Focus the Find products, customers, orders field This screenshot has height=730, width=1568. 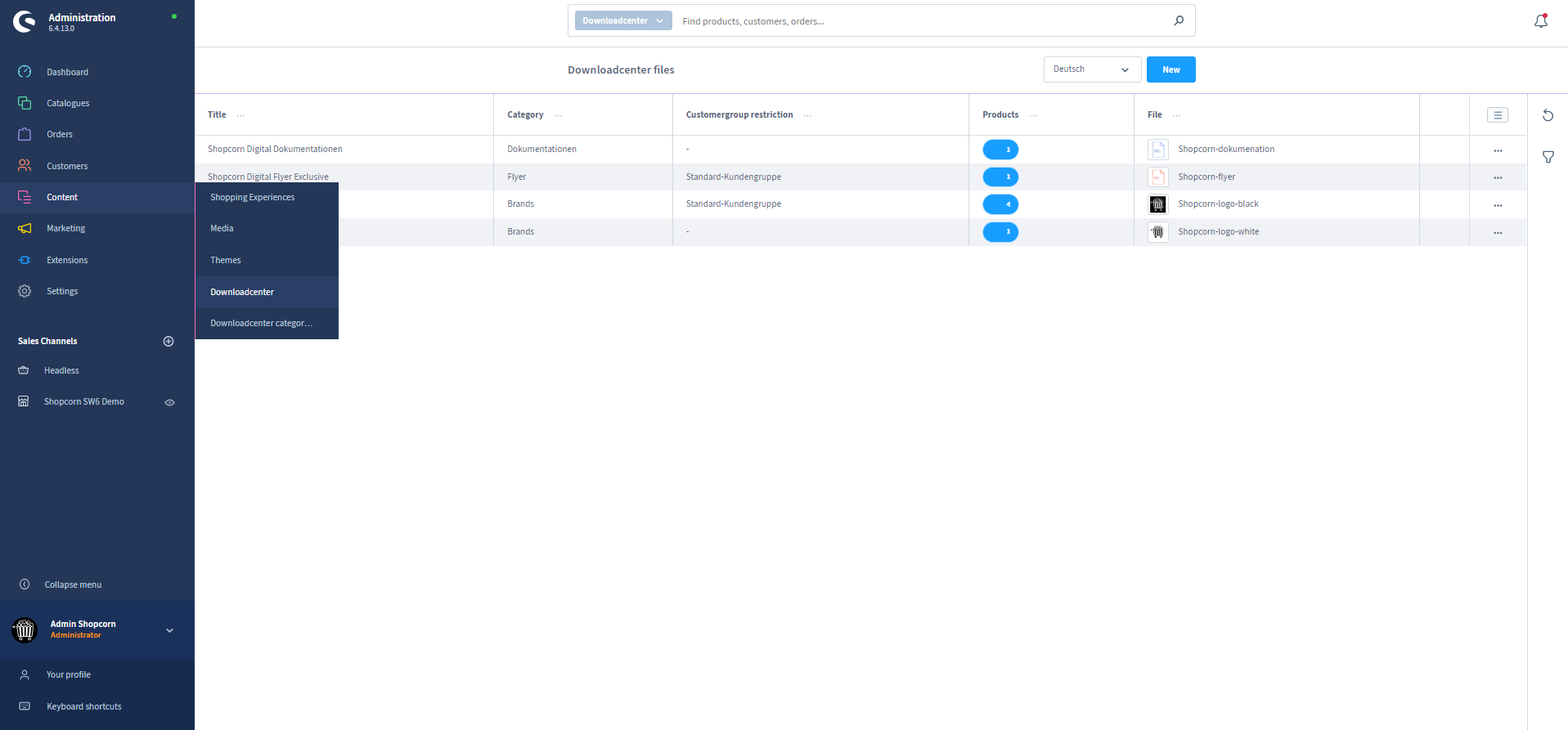(921, 21)
